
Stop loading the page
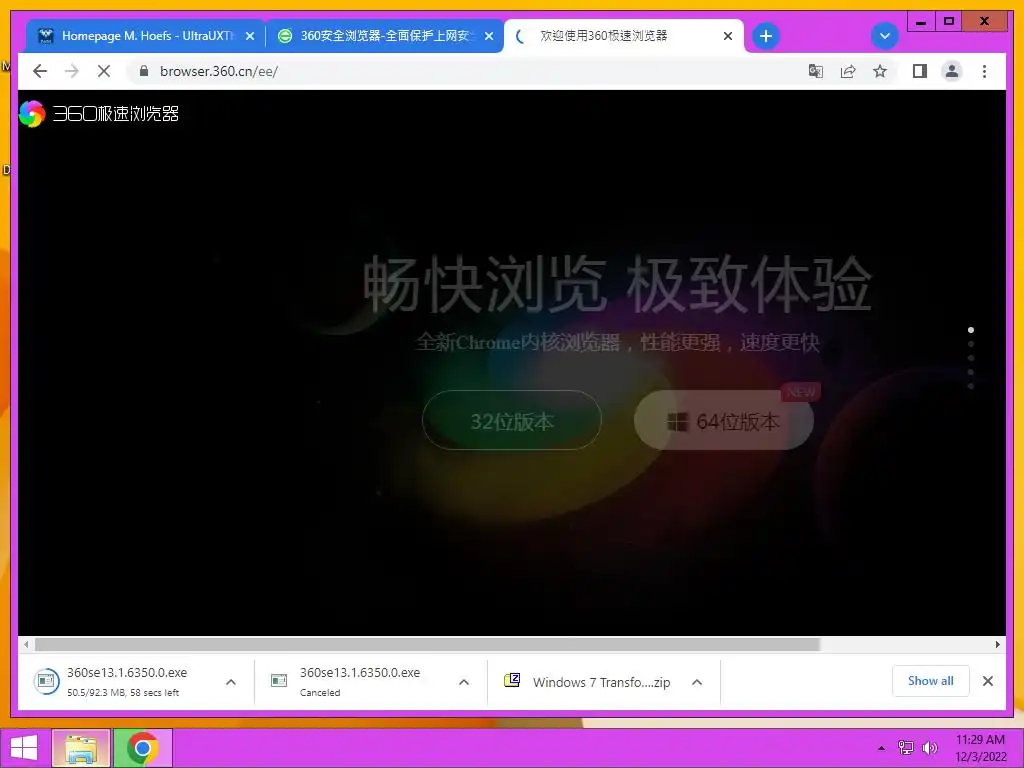104,71
